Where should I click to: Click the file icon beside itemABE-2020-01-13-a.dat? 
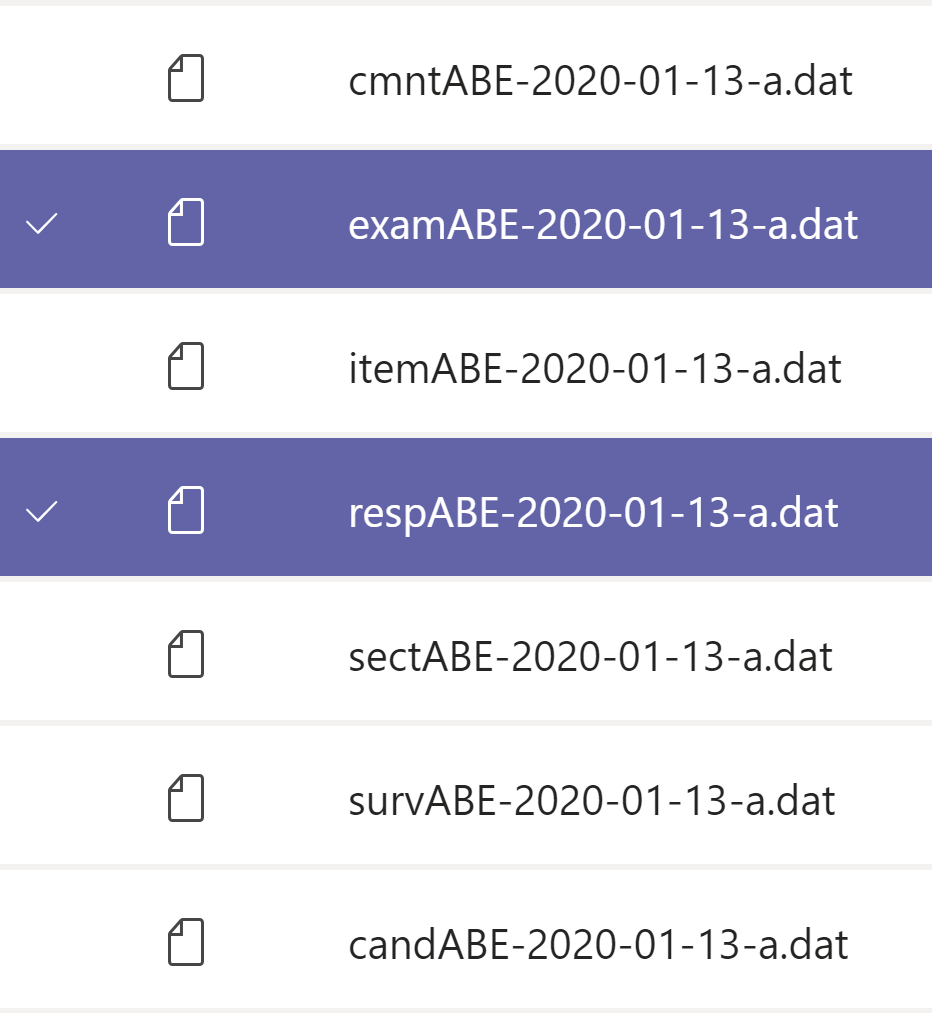(185, 367)
